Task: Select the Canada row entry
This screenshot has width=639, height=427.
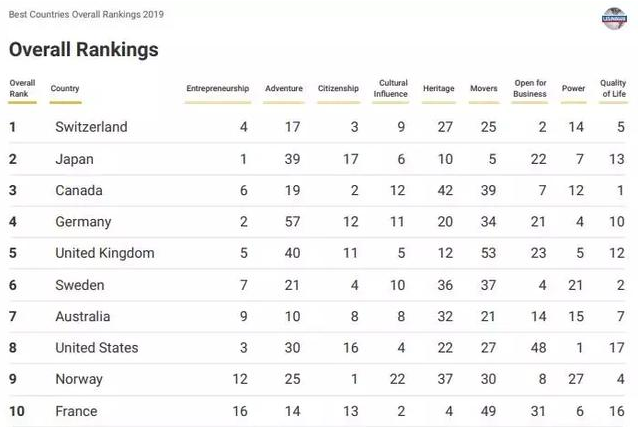Action: (x=79, y=191)
